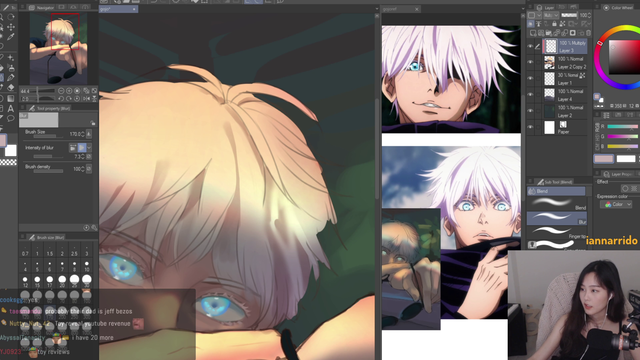Expand intensity of blur options arrow
This screenshot has width=640, height=360.
(89, 147)
